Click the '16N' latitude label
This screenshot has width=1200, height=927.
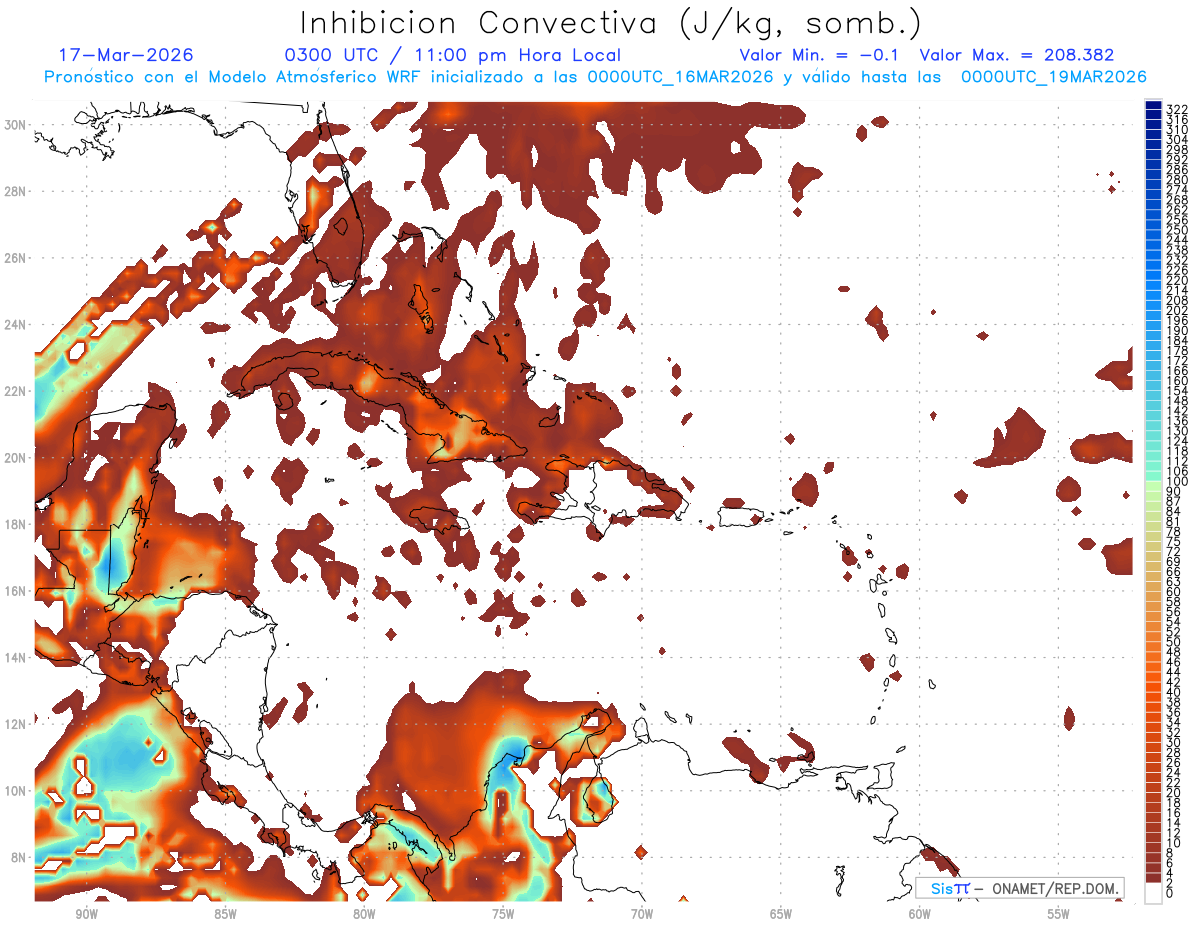(x=16, y=591)
